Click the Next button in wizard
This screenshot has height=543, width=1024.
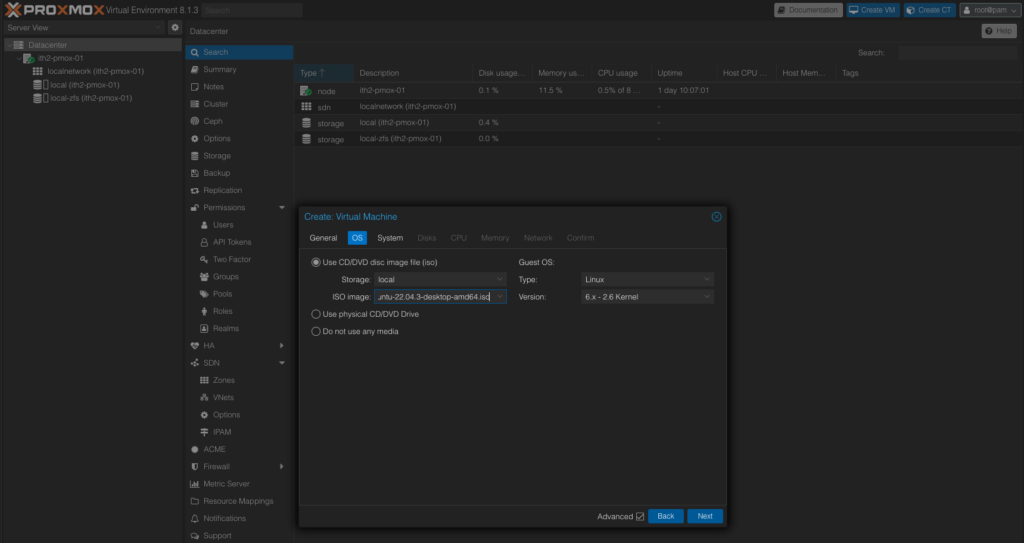pos(705,516)
